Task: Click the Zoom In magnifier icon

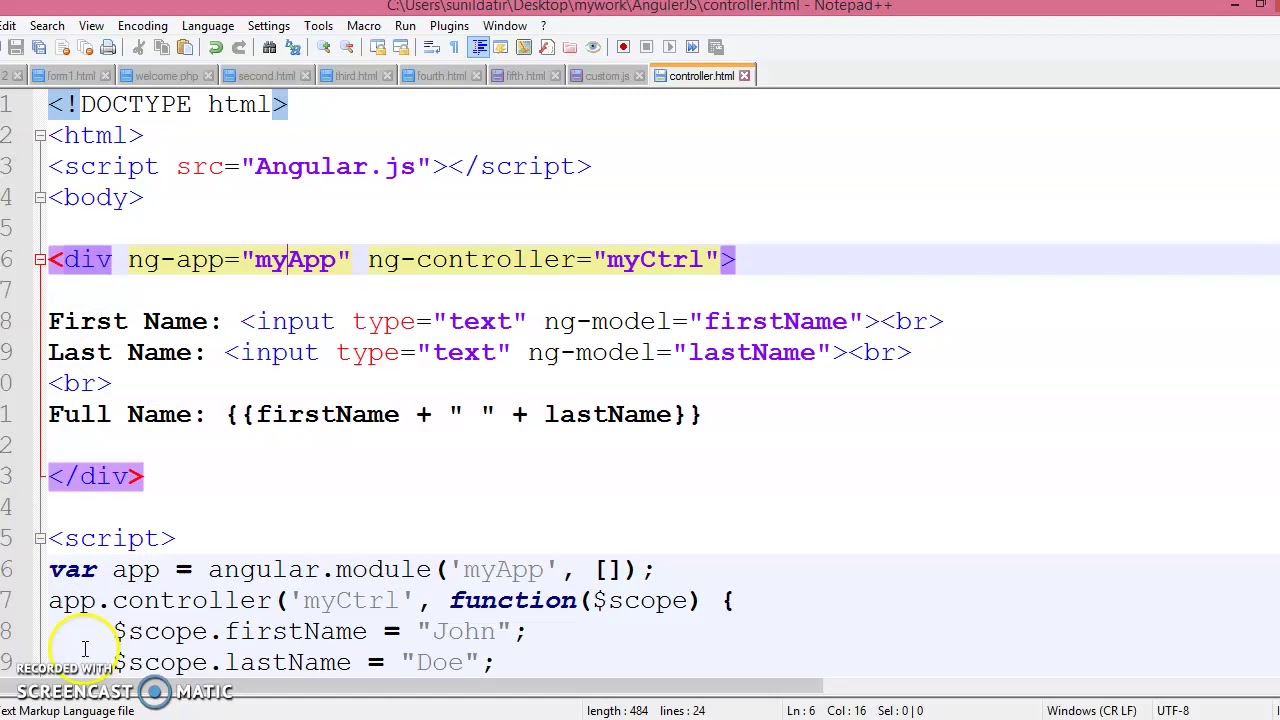Action: pos(323,47)
